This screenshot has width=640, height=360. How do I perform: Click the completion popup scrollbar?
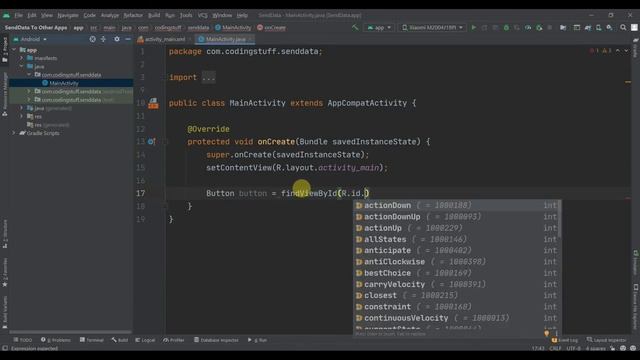(560, 219)
